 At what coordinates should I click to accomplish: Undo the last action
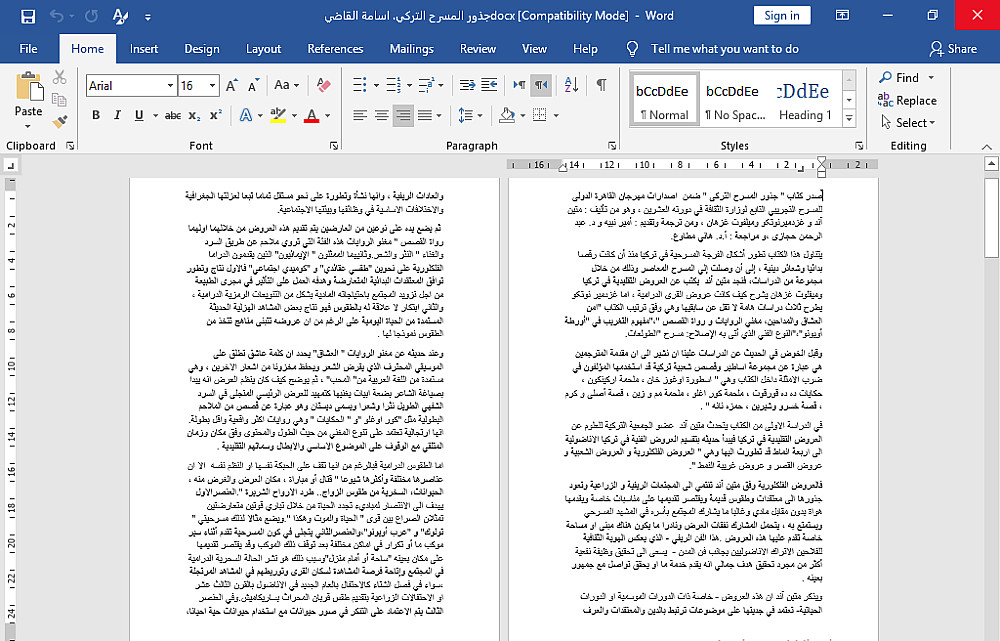56,16
